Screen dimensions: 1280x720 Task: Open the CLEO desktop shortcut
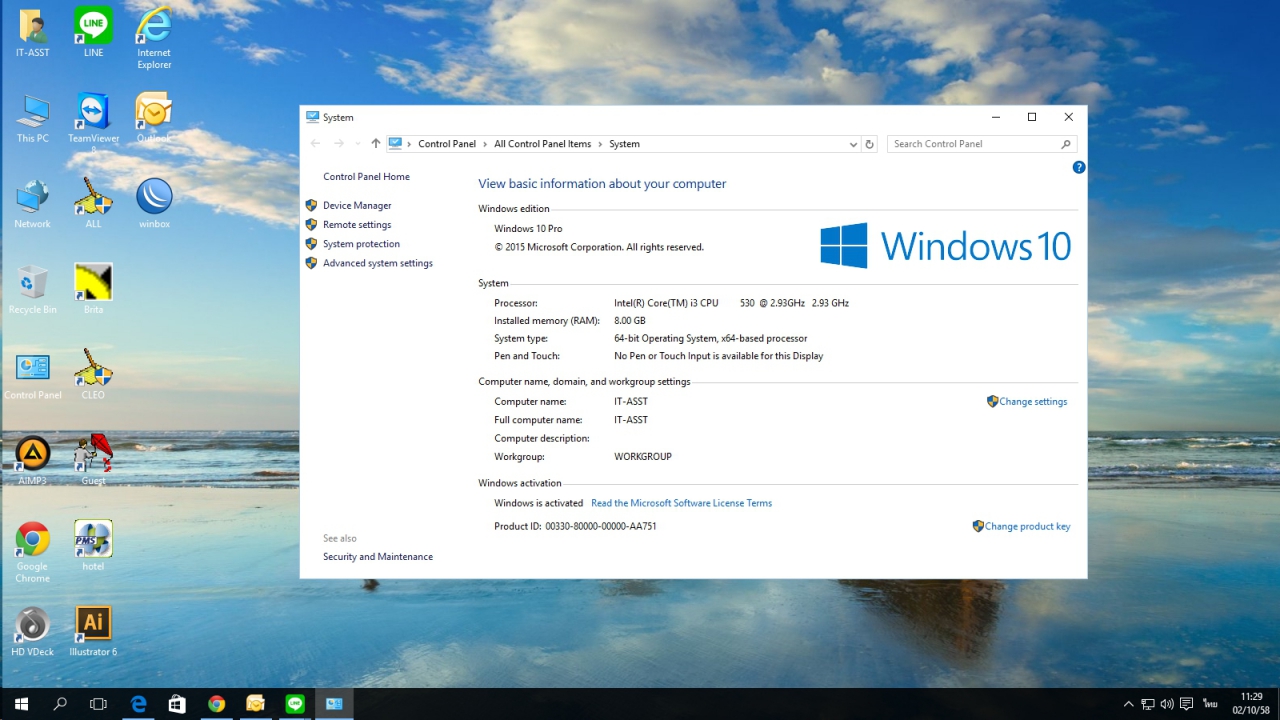(x=93, y=375)
